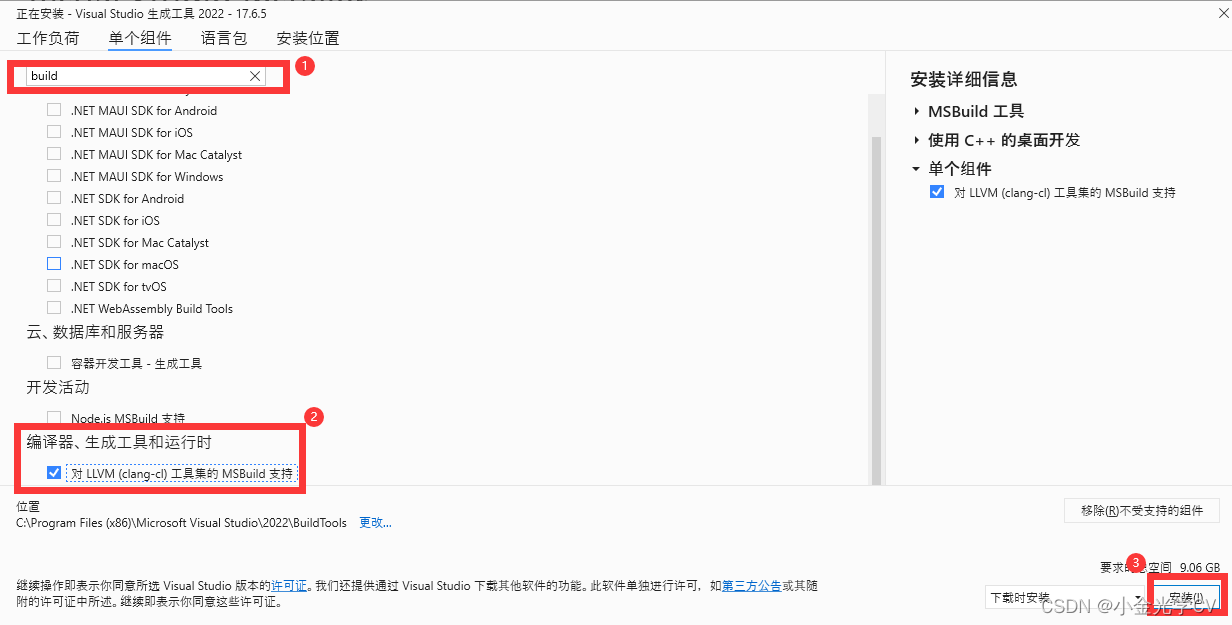Open the 语言包 tab
Screen dimensions: 1232x625
click(224, 38)
